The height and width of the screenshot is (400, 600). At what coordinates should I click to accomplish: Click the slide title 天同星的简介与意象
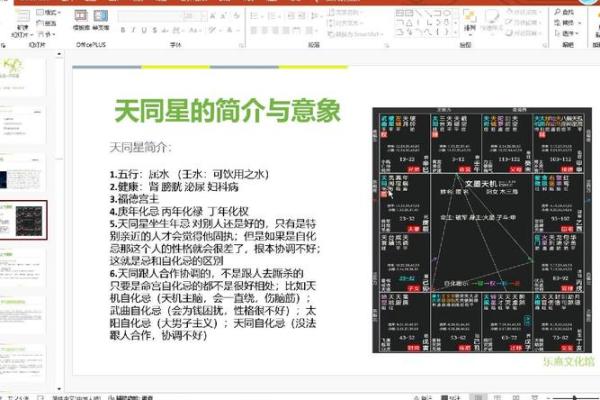(227, 111)
